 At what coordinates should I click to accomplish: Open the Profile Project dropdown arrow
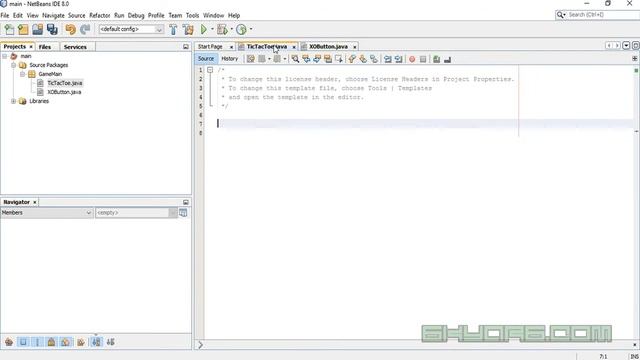[251, 29]
